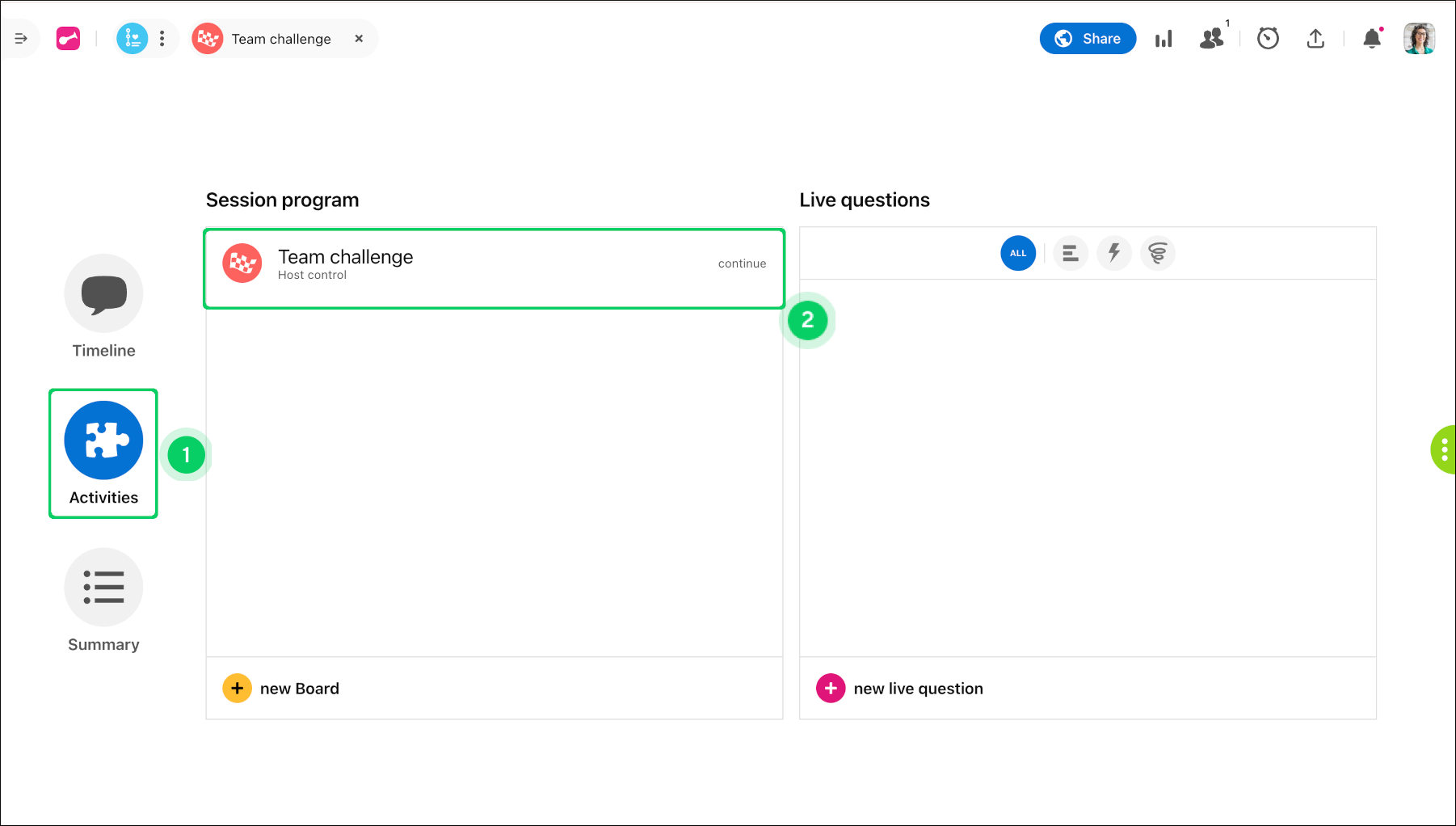Add a new live question
Viewport: 1456px width, 826px height.
[x=899, y=689]
